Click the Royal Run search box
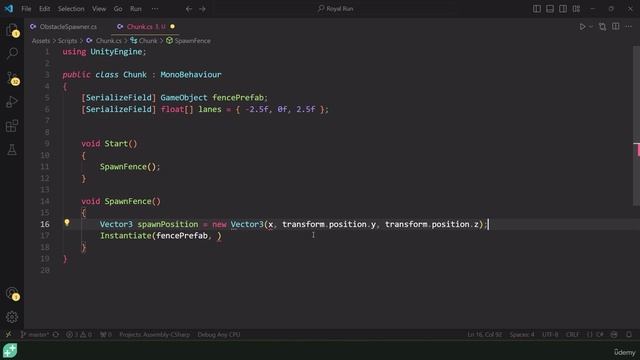This screenshot has height=360, width=640. pos(336,9)
